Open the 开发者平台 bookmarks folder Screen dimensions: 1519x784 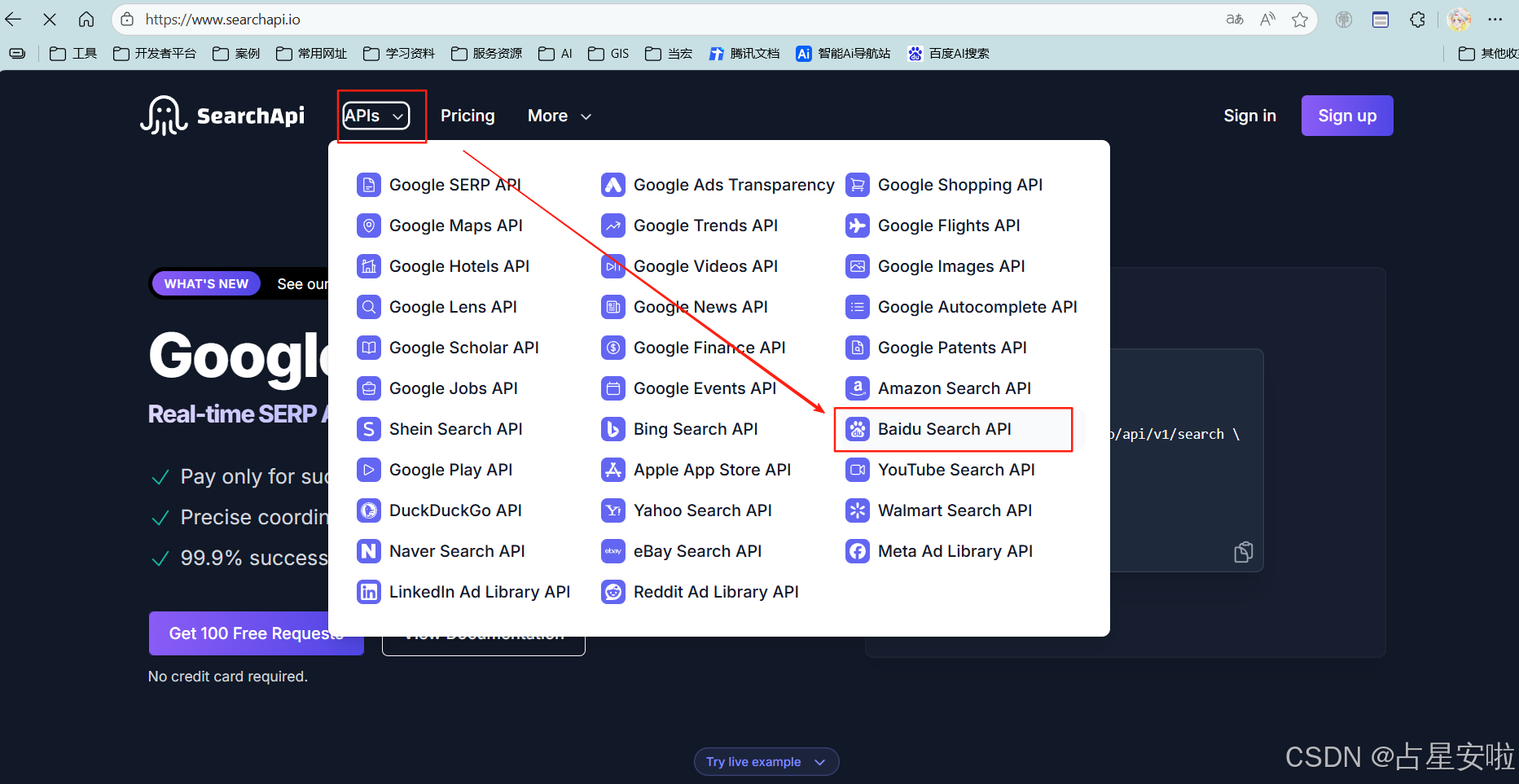point(155,54)
